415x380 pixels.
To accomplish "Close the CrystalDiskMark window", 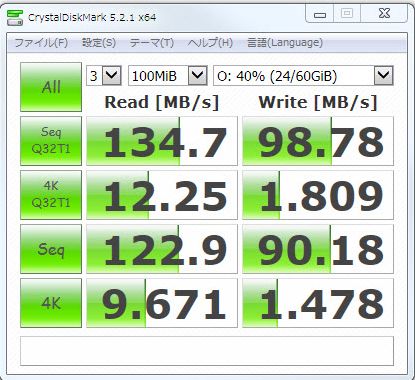I will tap(384, 14).
